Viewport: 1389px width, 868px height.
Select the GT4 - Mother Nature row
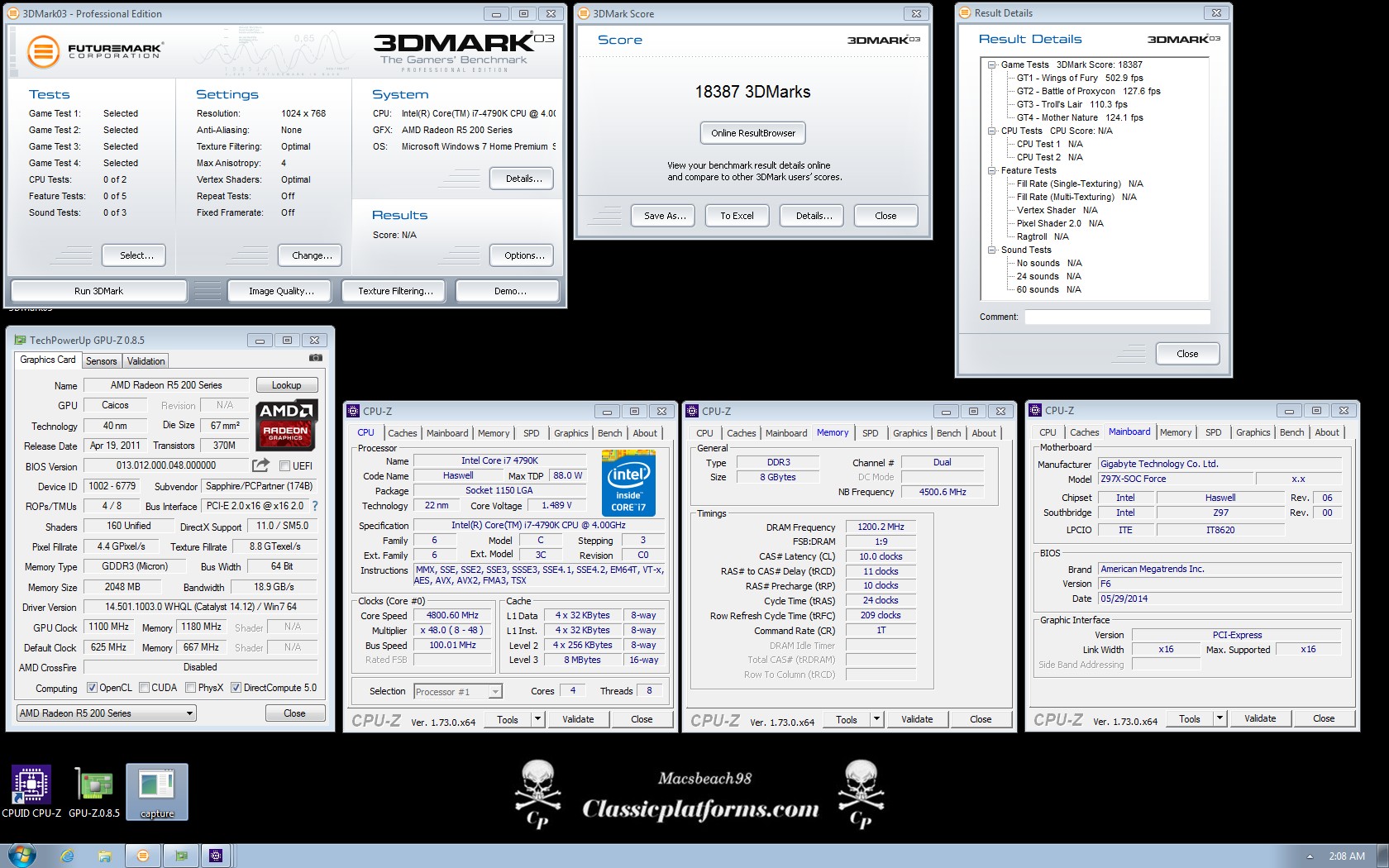pos(1080,117)
